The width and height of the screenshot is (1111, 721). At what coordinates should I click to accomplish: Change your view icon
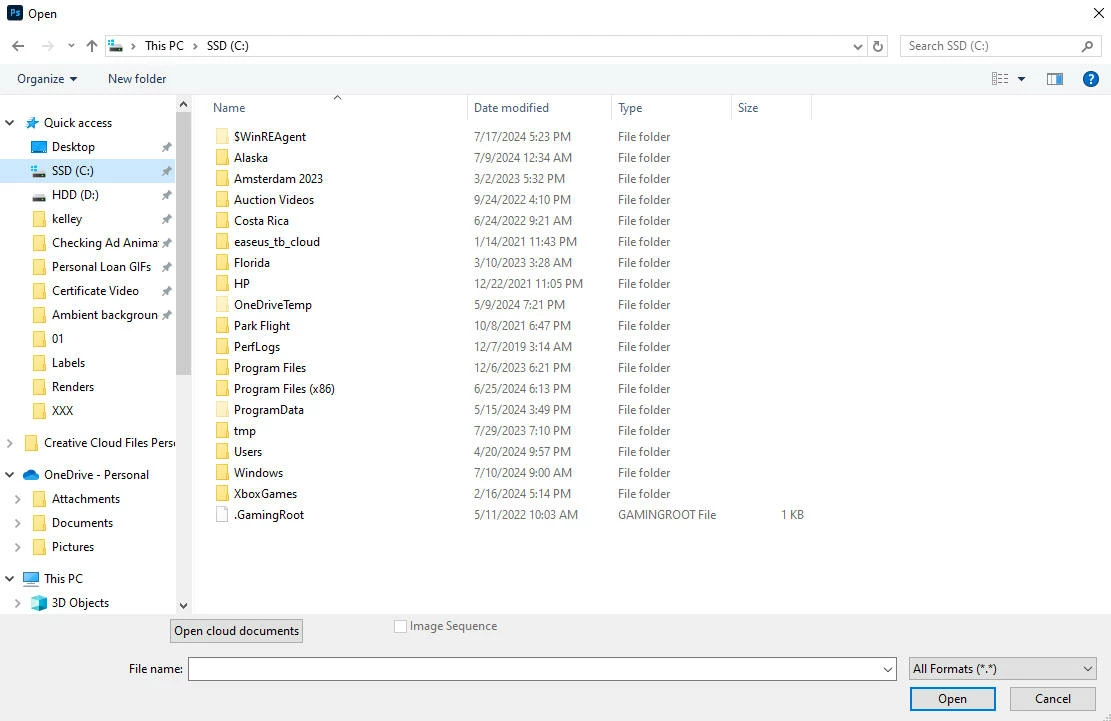pyautogui.click(x=1000, y=79)
